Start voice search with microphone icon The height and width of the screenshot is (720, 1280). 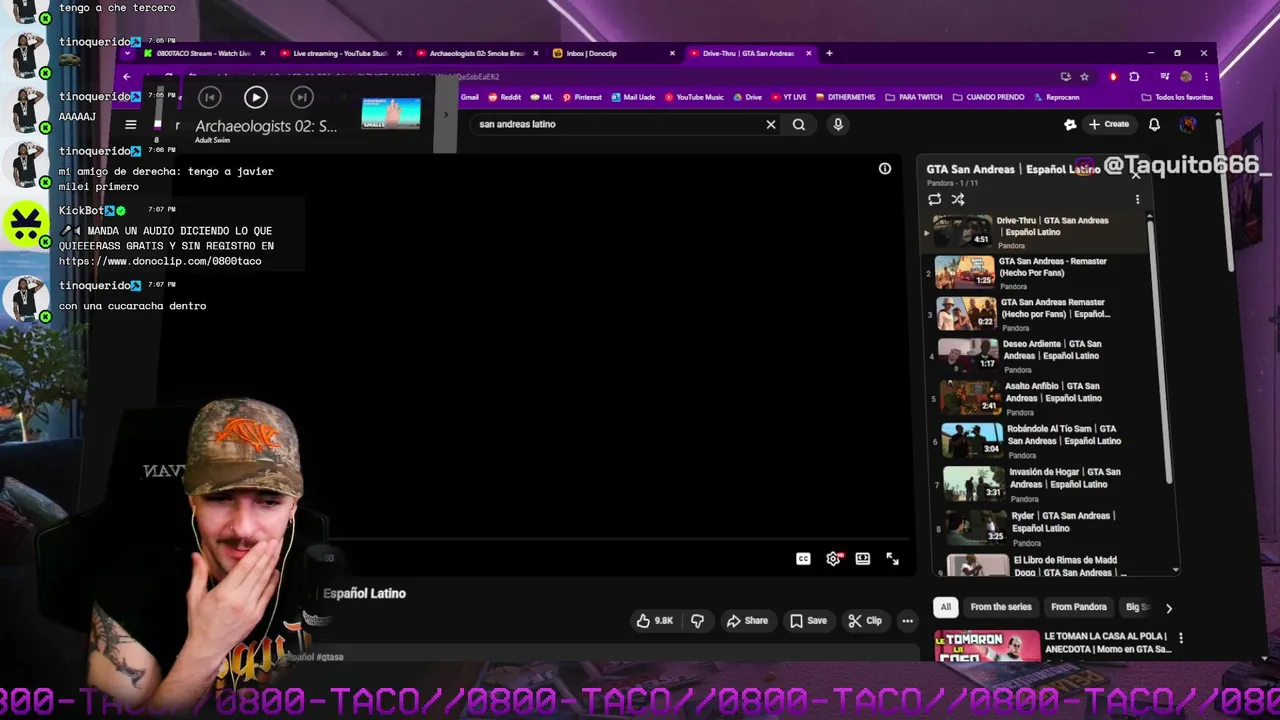point(838,124)
